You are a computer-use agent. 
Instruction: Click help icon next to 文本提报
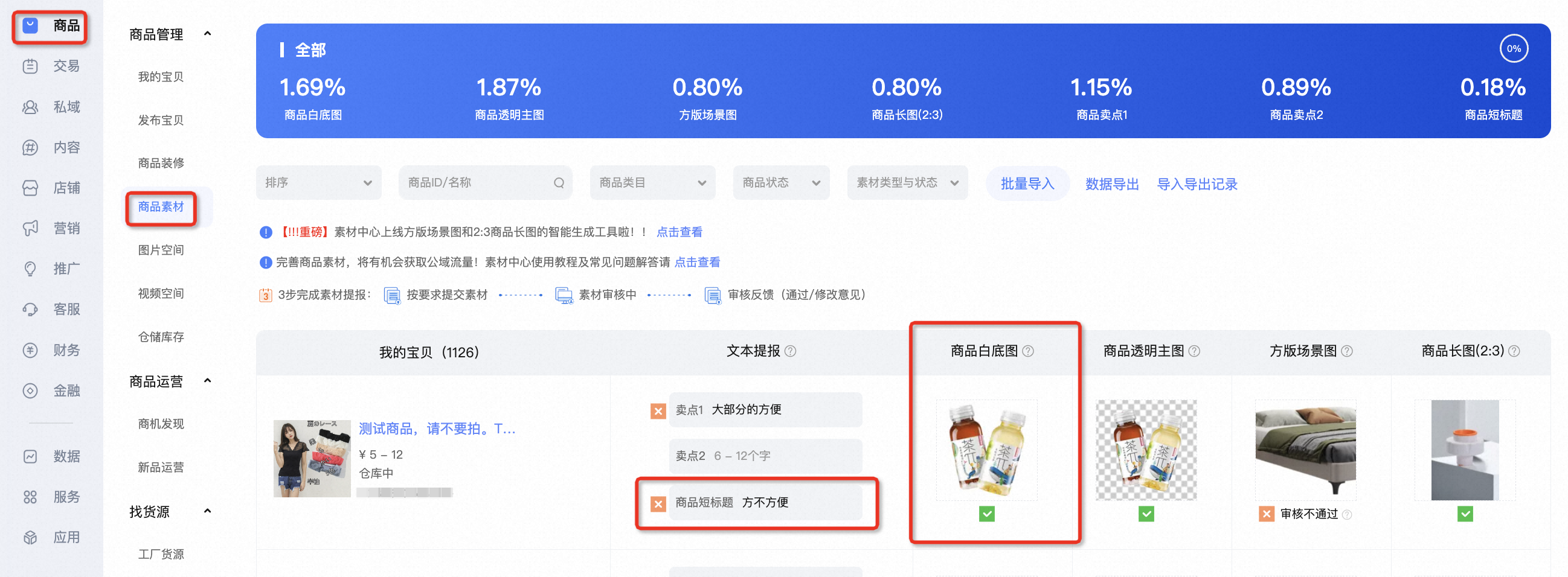click(x=790, y=351)
